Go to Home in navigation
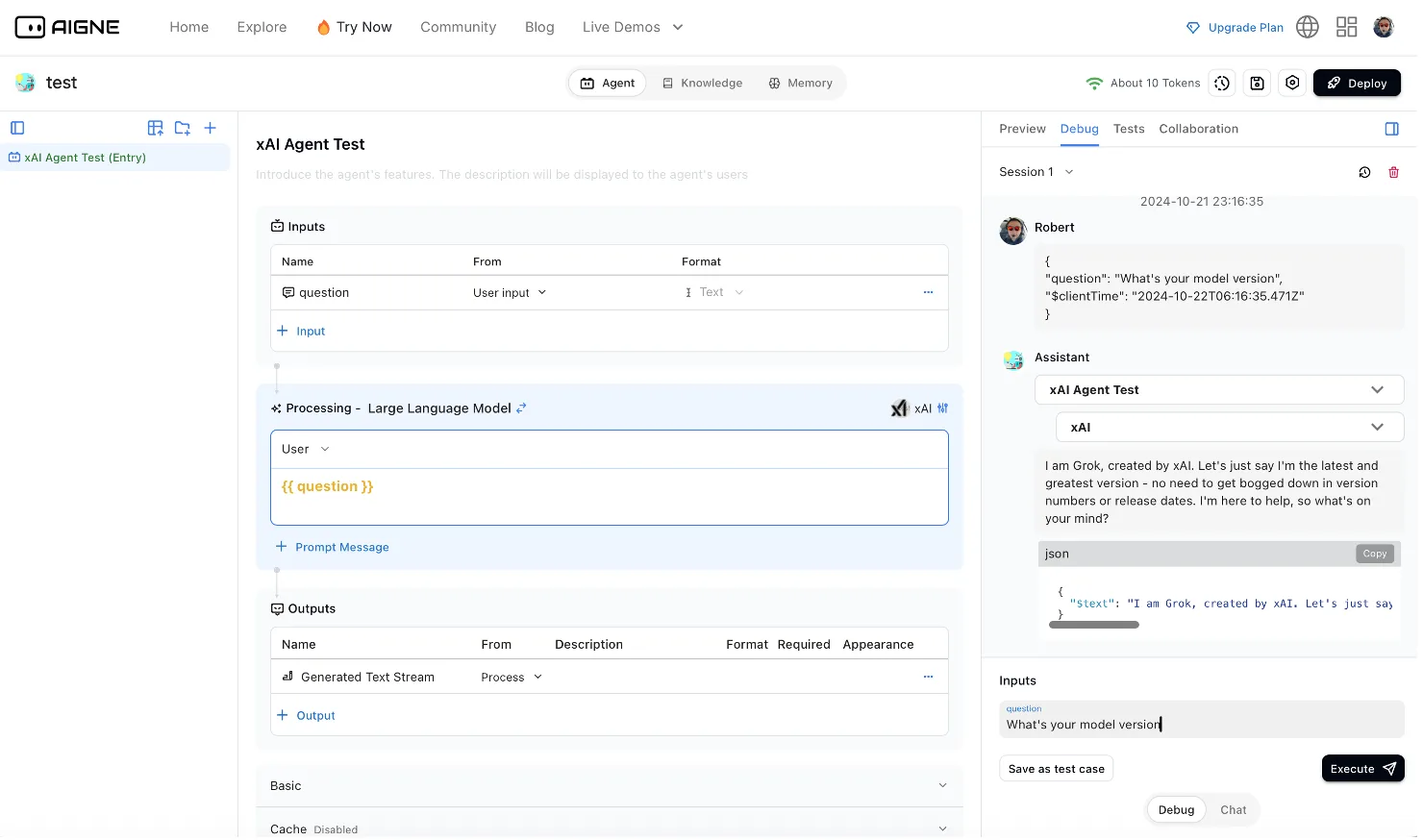1423x840 pixels. [x=189, y=27]
